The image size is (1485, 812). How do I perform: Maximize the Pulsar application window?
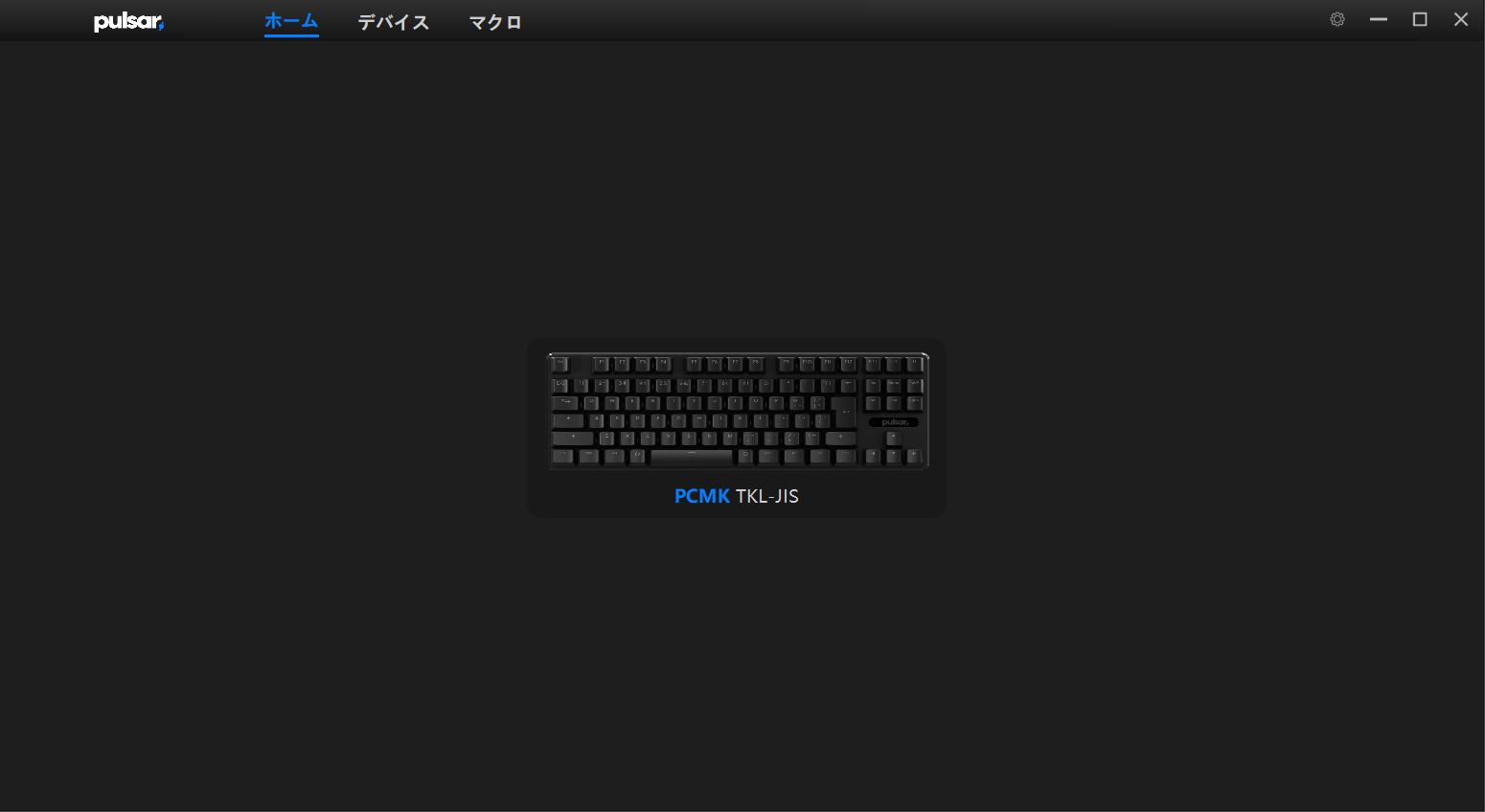click(1420, 19)
